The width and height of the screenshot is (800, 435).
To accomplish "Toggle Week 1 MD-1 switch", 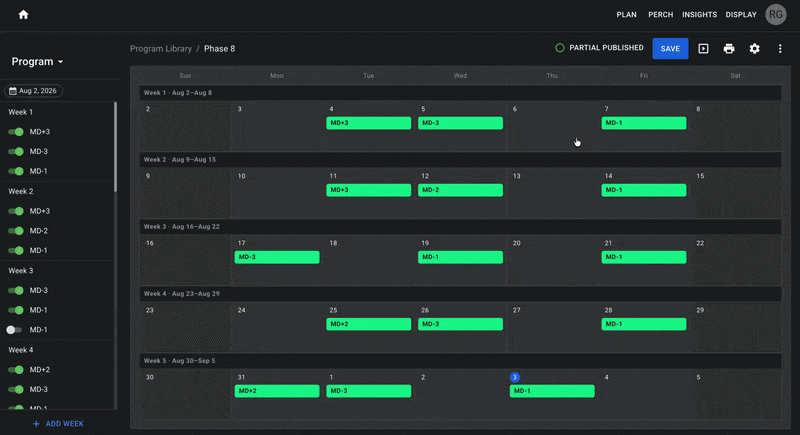I will click(x=16, y=171).
